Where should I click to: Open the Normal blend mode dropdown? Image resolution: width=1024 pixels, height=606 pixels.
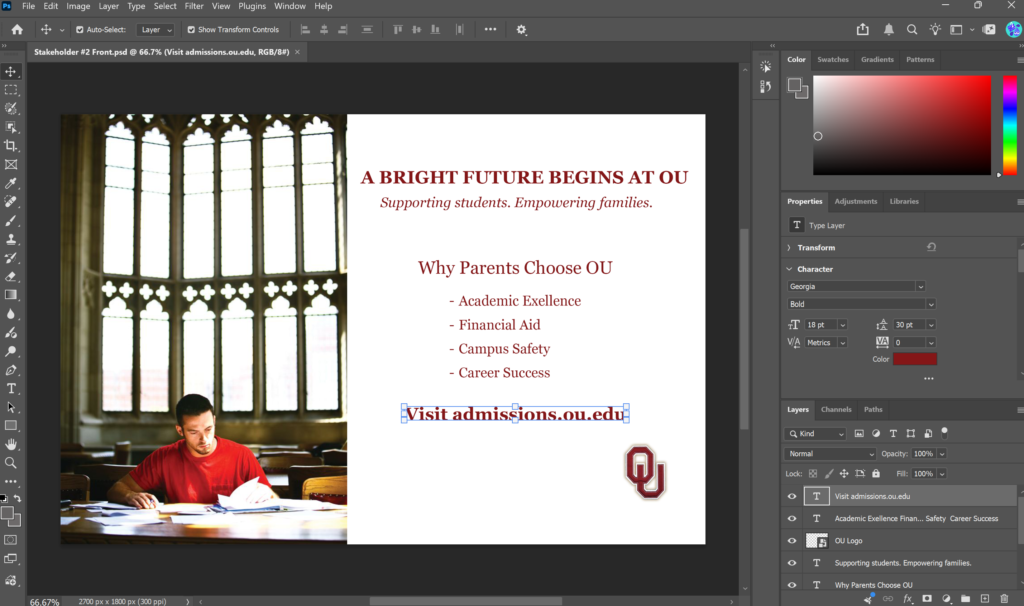point(830,454)
